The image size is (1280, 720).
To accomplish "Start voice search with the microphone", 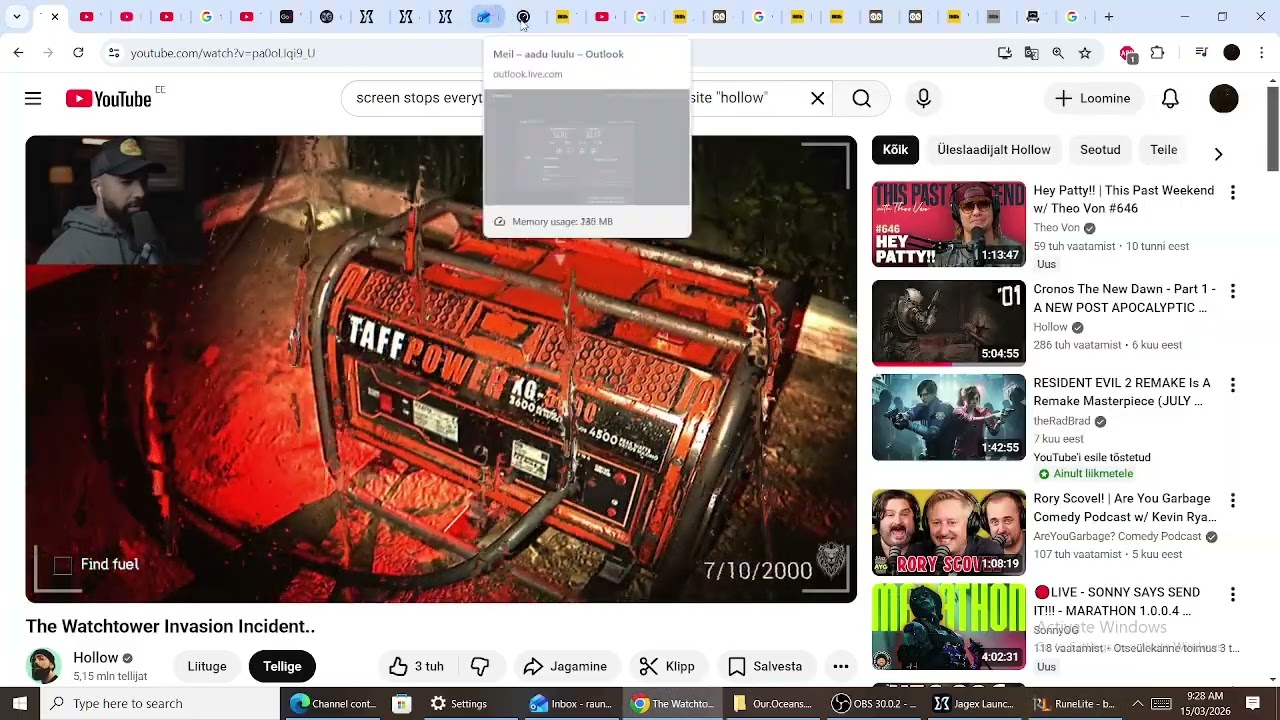I will coord(923,98).
